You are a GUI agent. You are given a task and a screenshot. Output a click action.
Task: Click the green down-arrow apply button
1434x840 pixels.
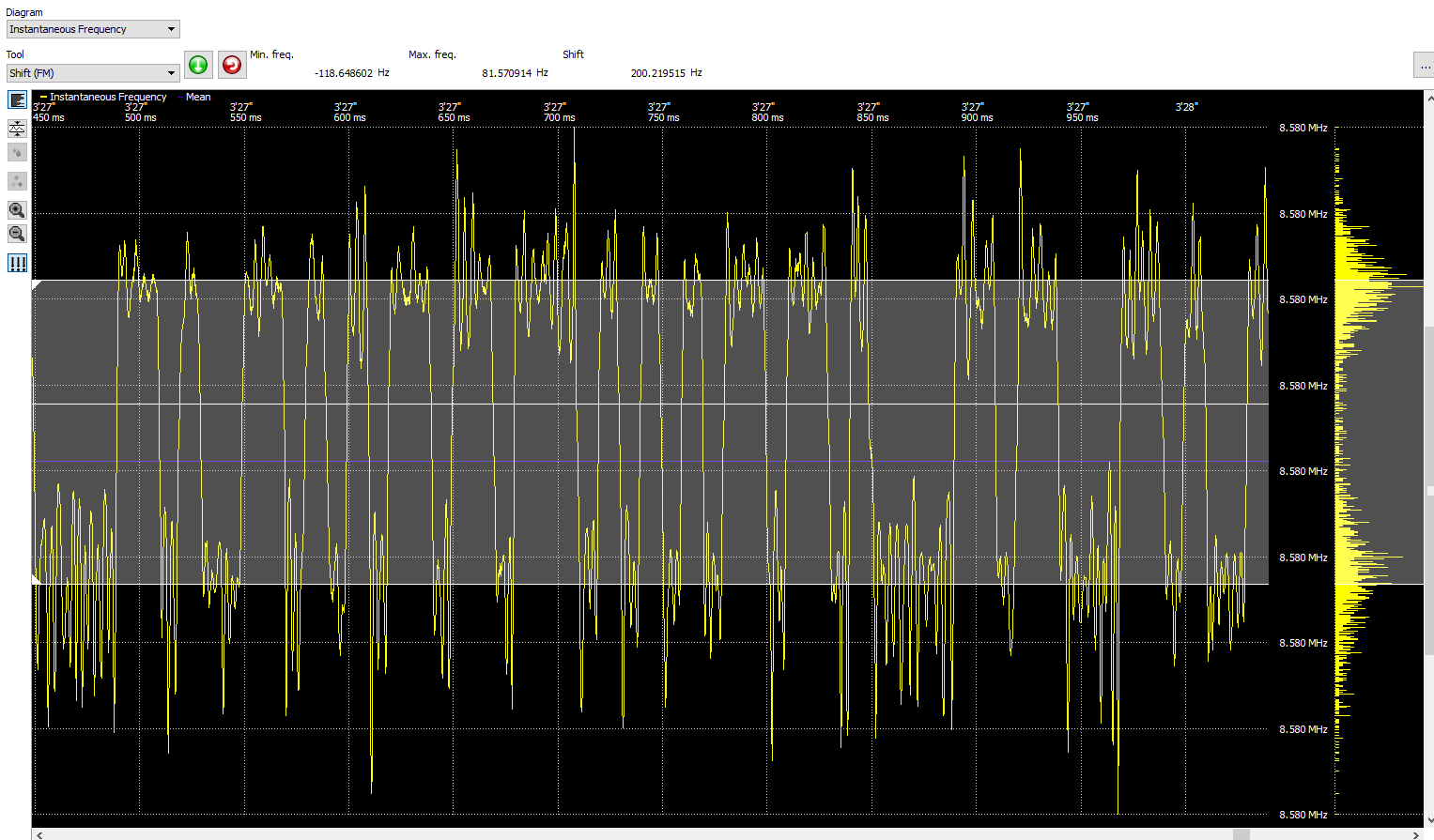coord(198,65)
